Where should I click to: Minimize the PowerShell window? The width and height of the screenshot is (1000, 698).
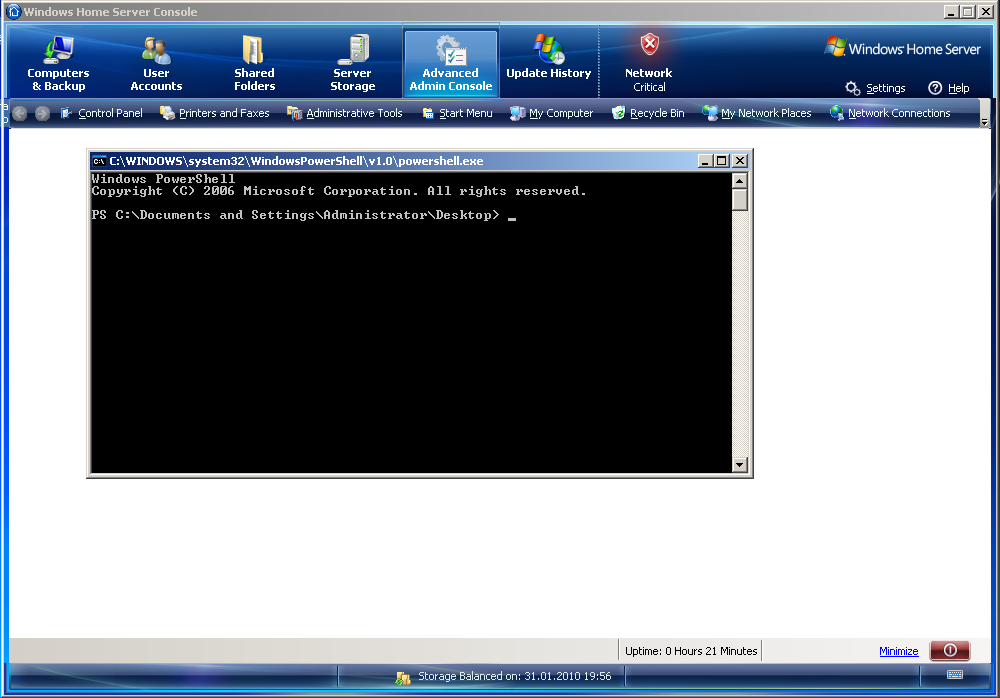pyautogui.click(x=705, y=161)
